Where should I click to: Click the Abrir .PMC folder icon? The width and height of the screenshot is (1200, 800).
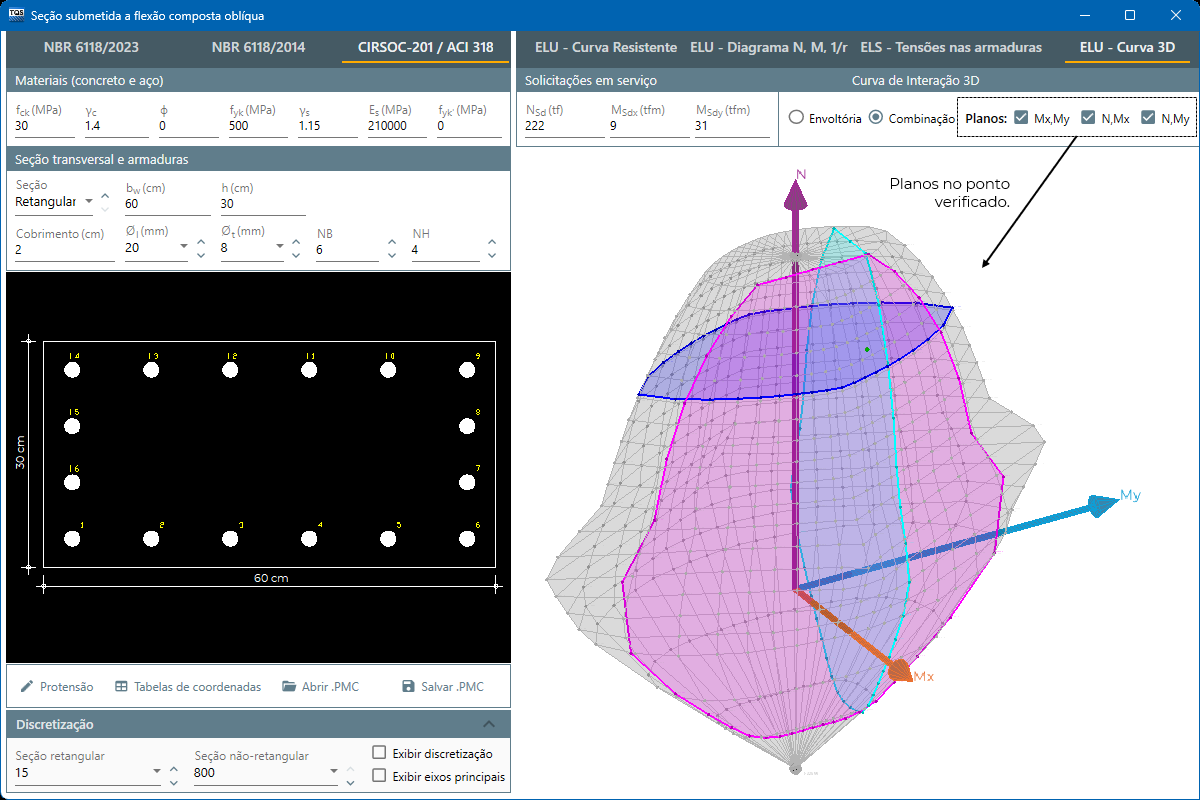[289, 687]
